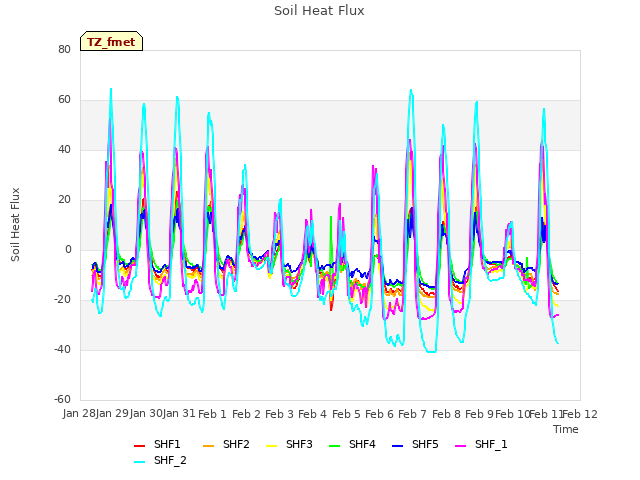640x480 pixels.
Task: Click the Time axis title
Action: pos(566,429)
